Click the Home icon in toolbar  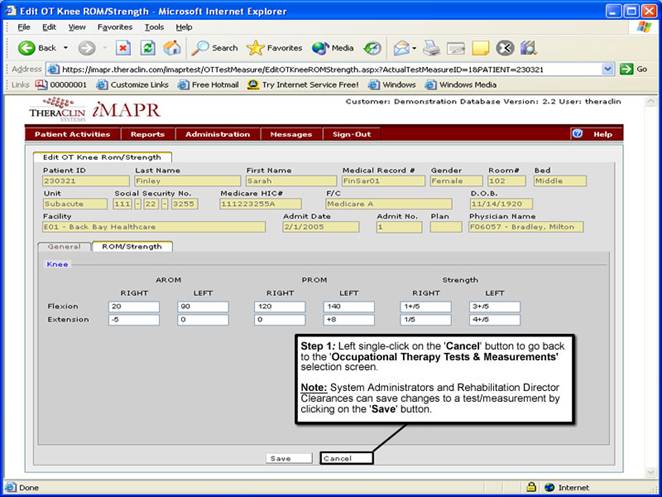coord(173,47)
